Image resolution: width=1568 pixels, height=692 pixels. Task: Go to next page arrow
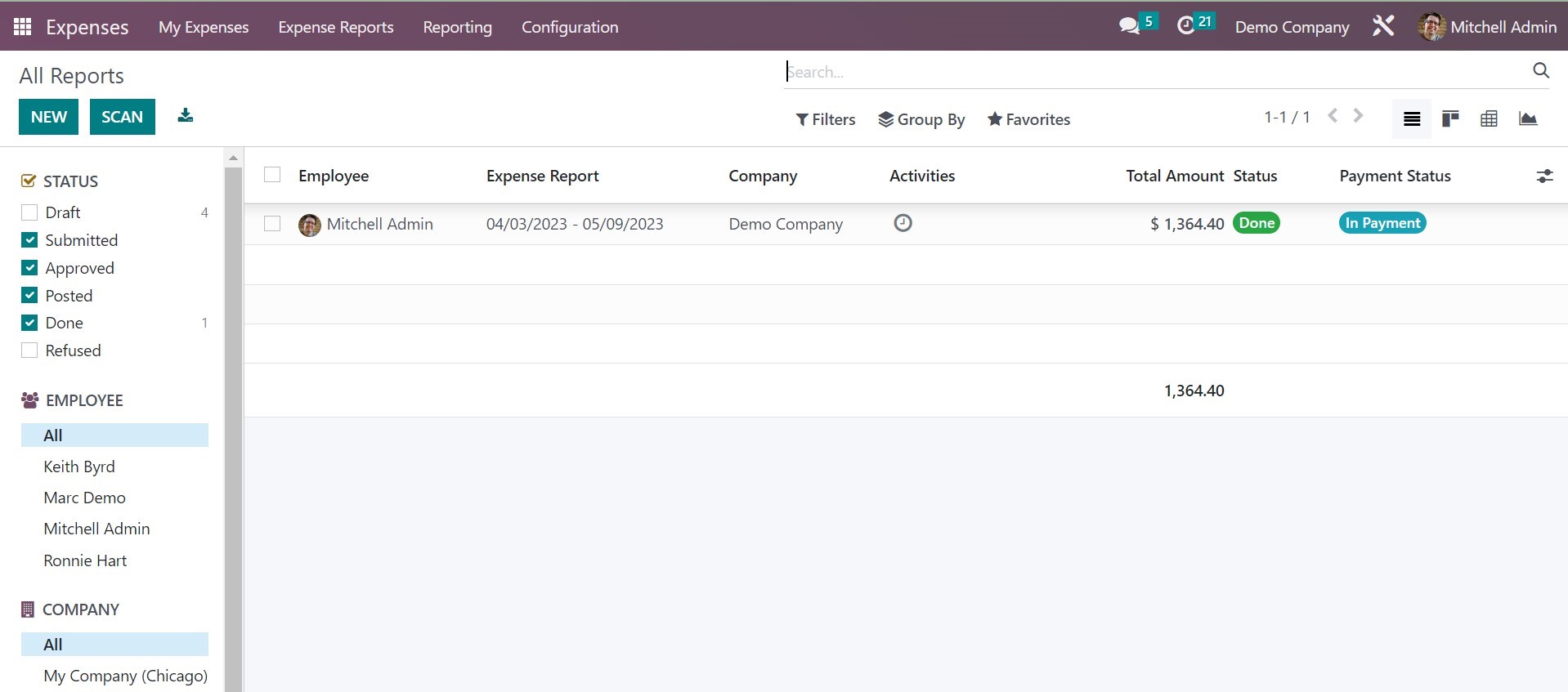pyautogui.click(x=1358, y=116)
